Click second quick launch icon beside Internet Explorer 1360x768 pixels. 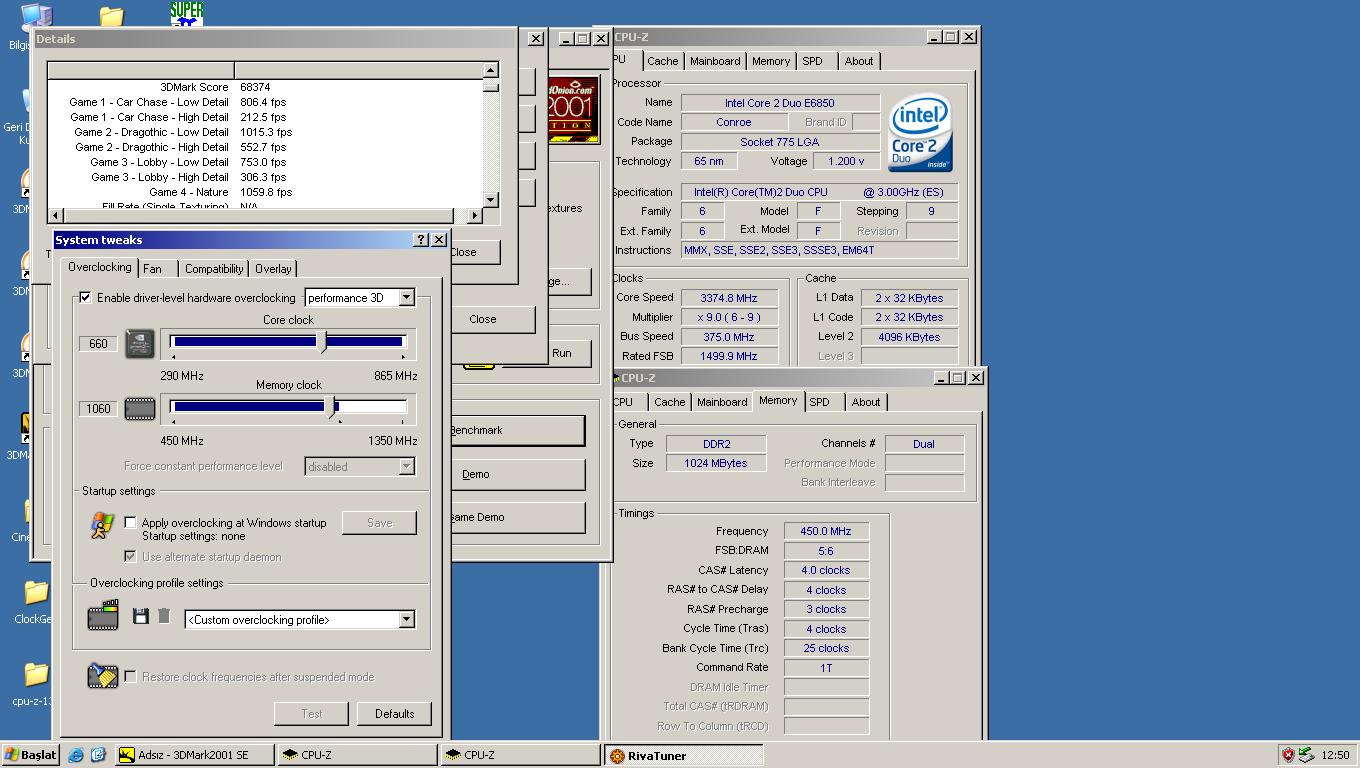pos(98,755)
